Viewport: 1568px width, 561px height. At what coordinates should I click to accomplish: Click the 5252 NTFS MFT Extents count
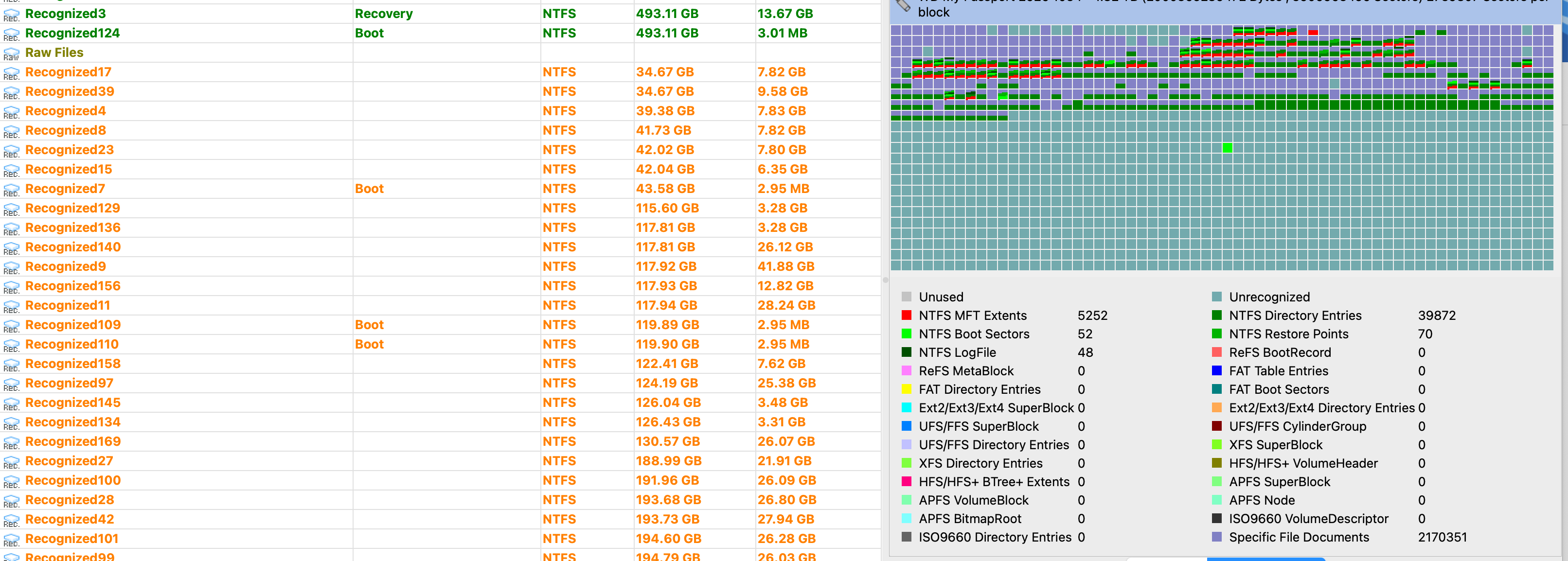point(1092,315)
